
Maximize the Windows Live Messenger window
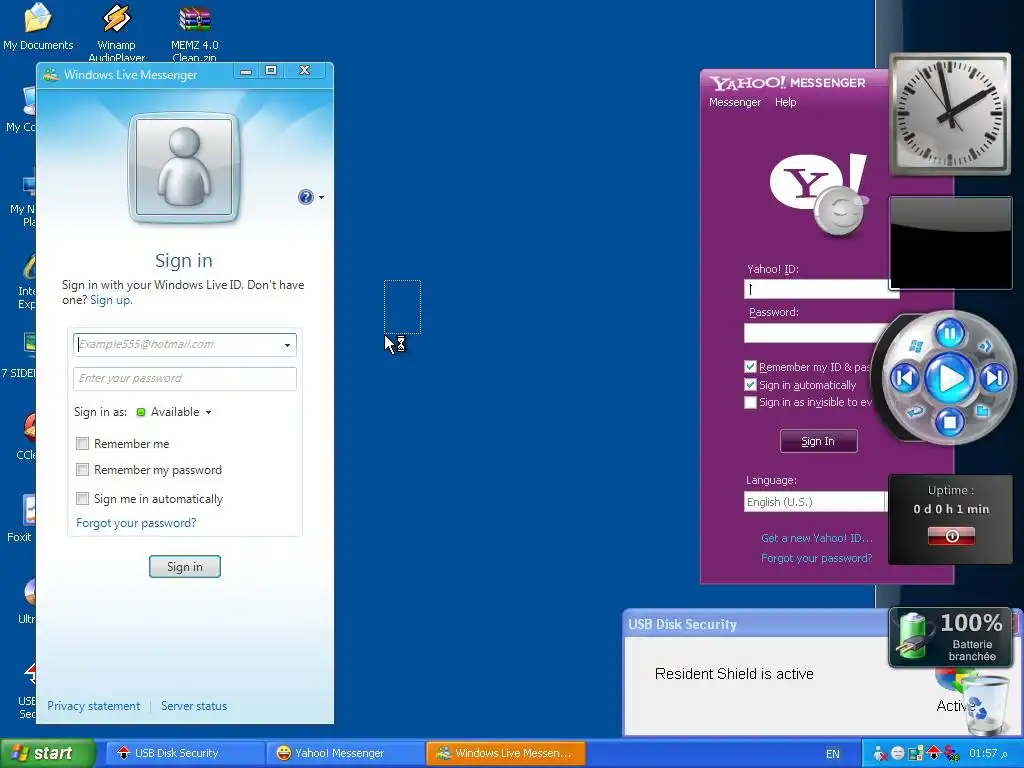click(x=271, y=70)
